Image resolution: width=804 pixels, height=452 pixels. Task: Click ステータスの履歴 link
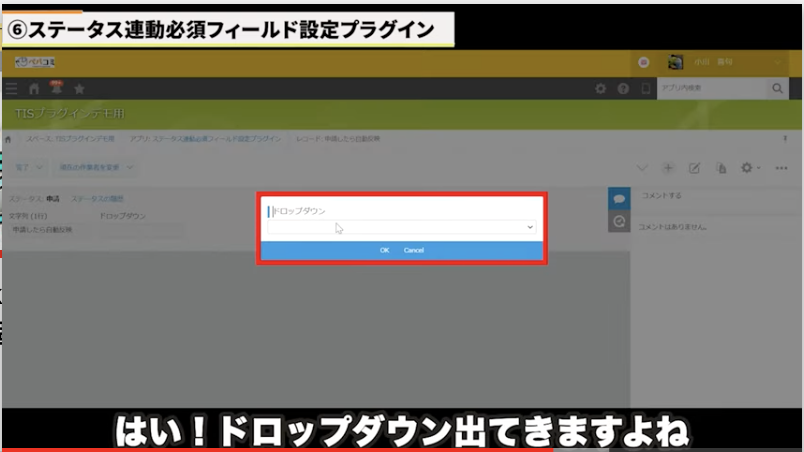[97, 200]
